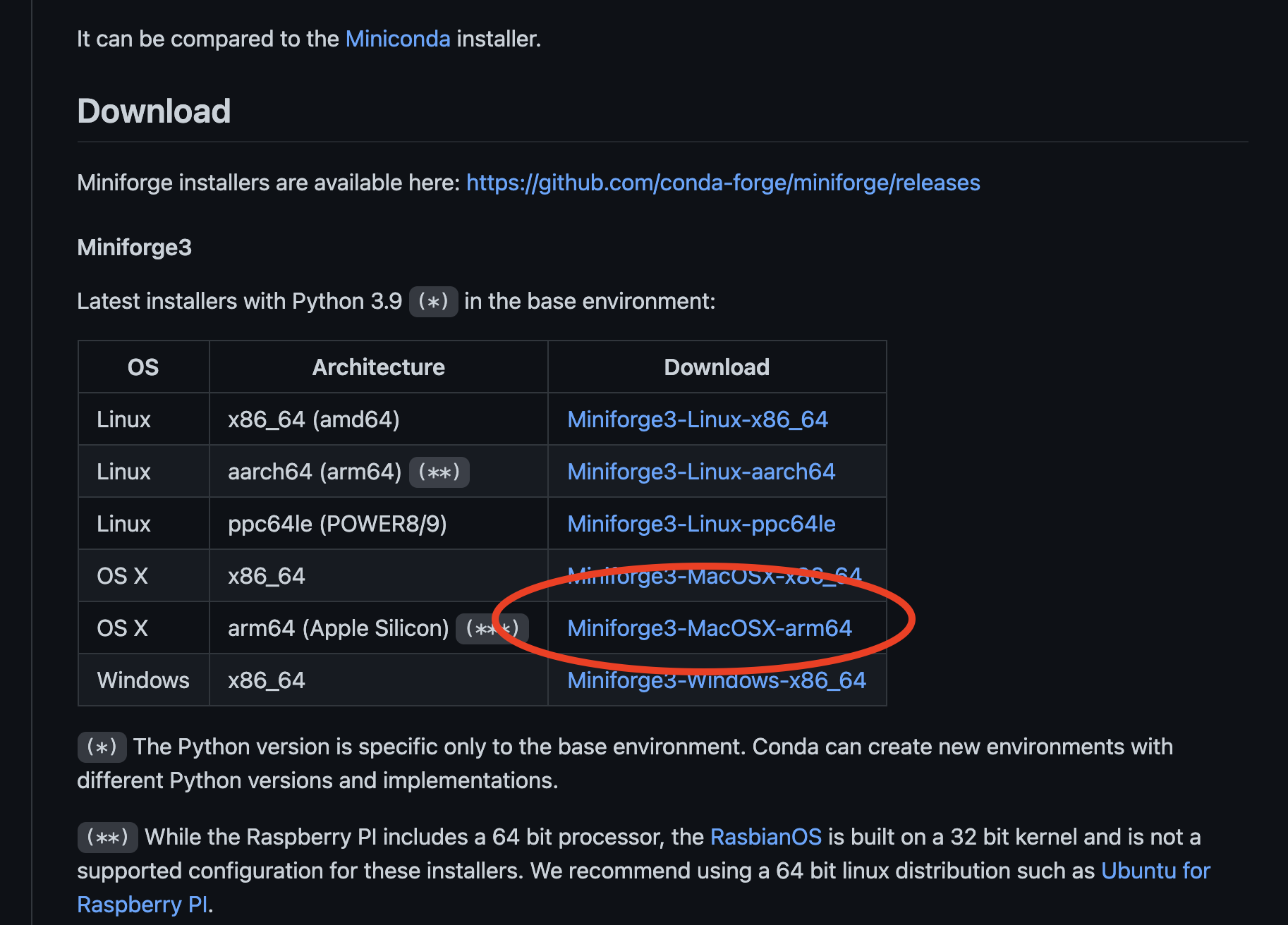Click the Download table column header
1288x925 pixels.
coord(716,367)
